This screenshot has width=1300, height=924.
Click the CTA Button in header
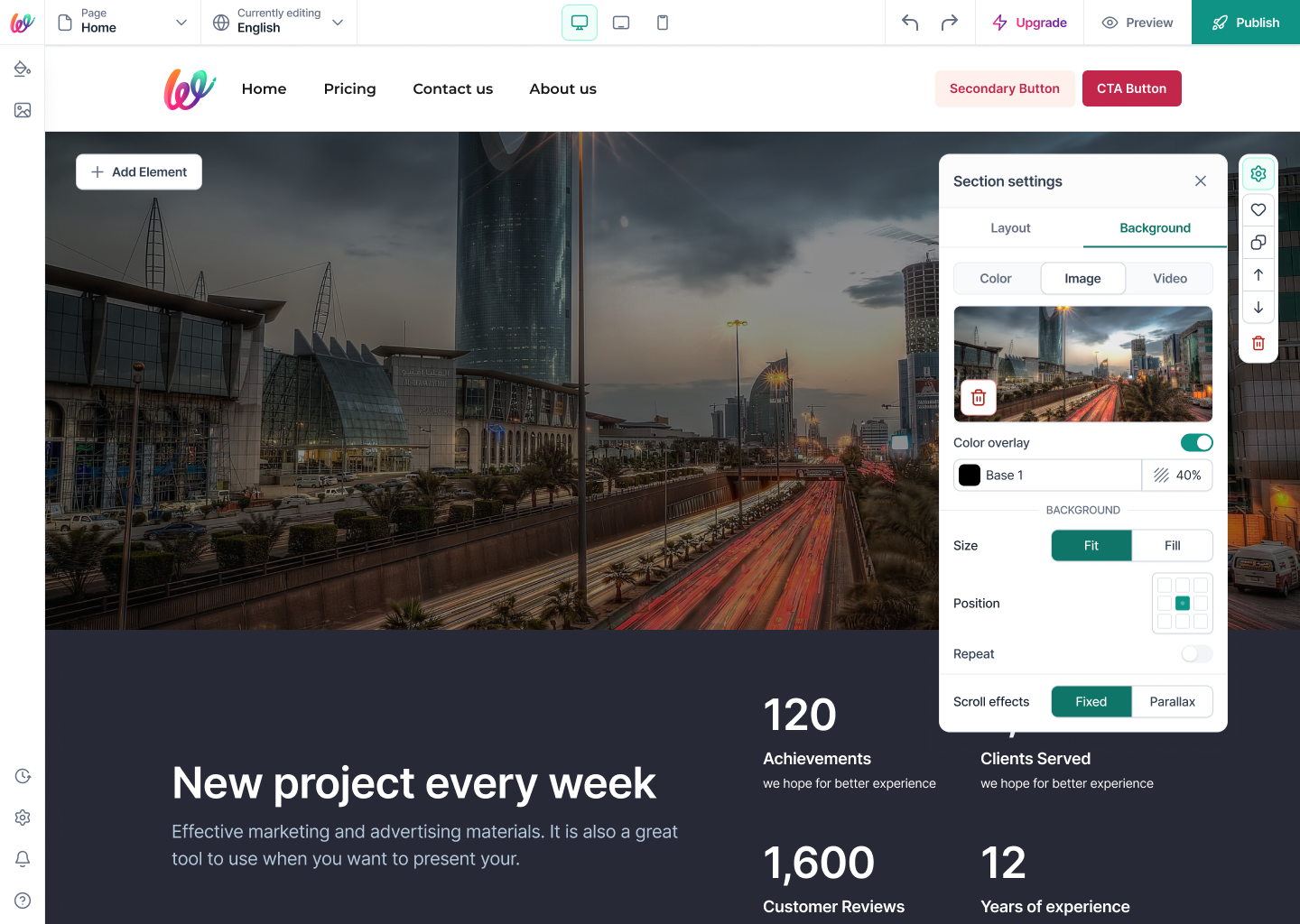coord(1132,88)
